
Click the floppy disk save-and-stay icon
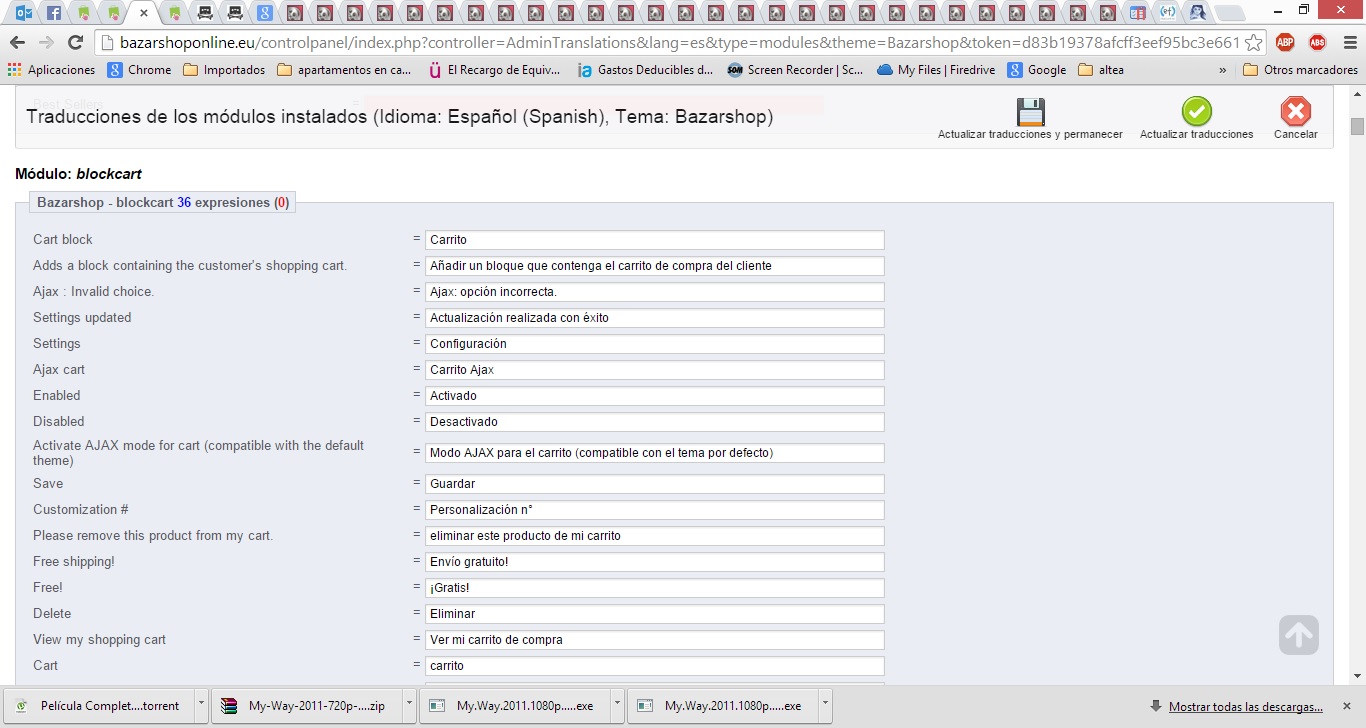click(1030, 111)
